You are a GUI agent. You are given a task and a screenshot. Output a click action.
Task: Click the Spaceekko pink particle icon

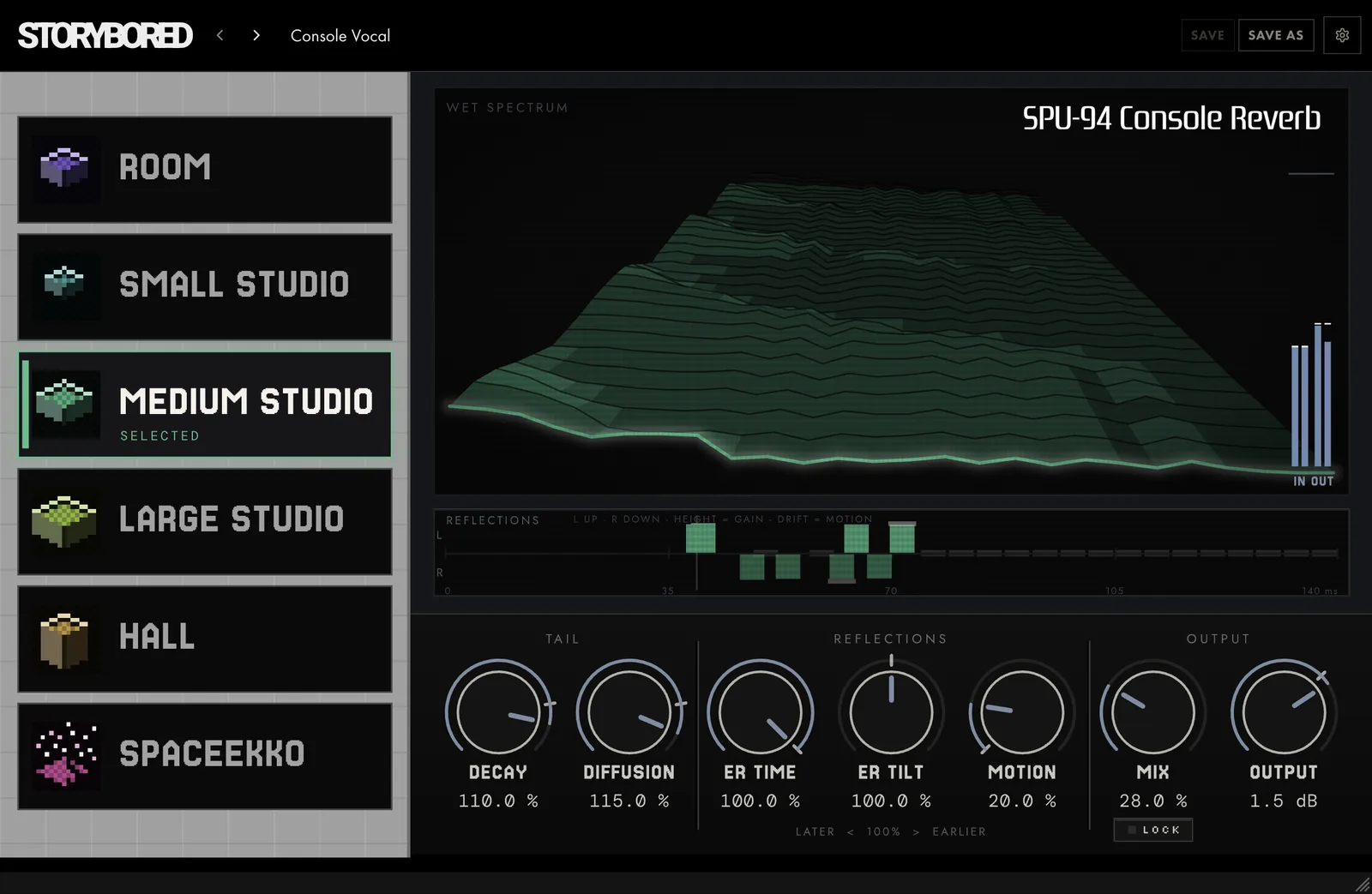coord(64,754)
